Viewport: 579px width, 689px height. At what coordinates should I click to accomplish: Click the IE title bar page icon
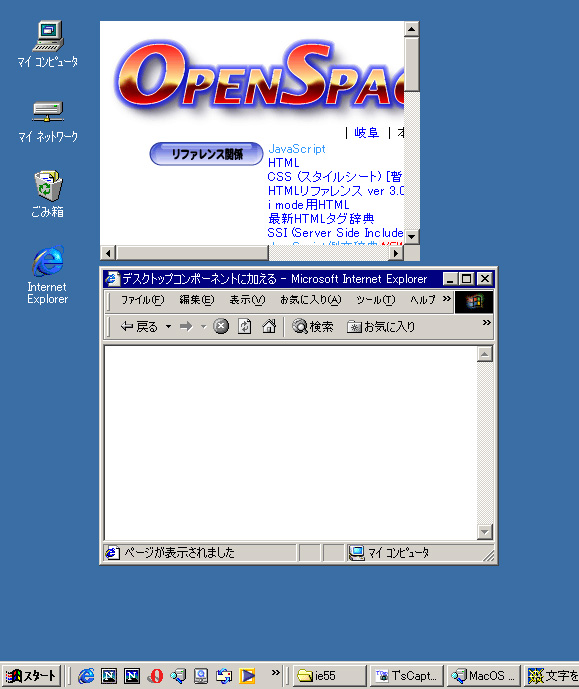point(112,279)
